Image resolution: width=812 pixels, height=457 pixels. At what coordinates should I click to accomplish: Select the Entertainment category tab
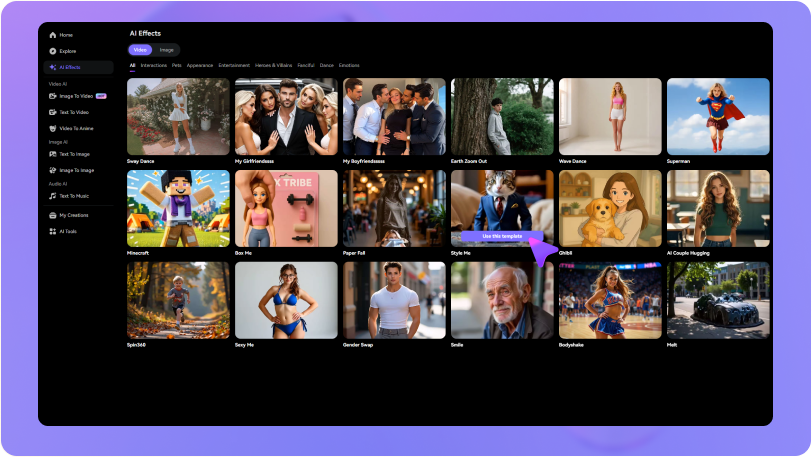[x=234, y=66]
